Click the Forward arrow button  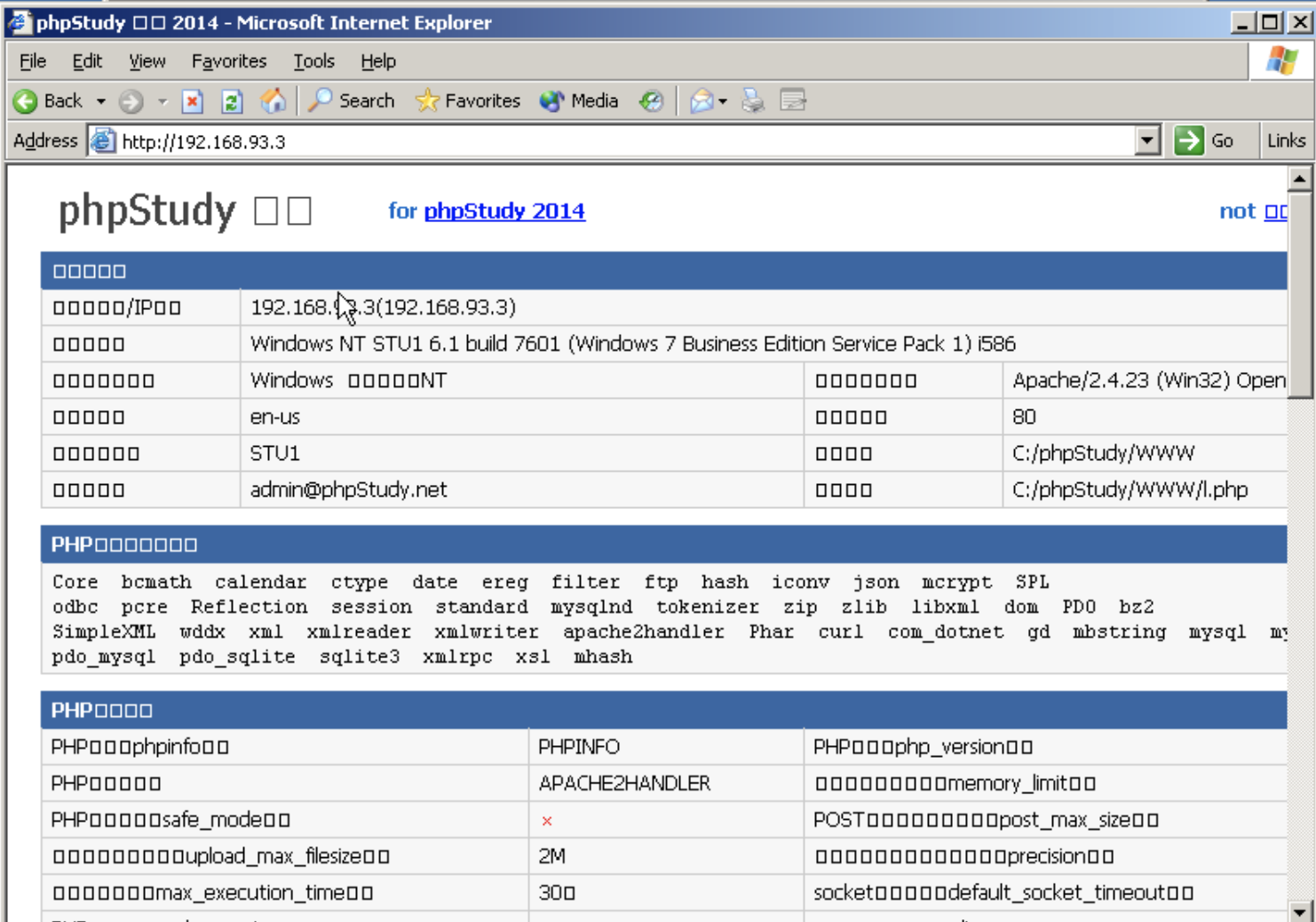pyautogui.click(x=131, y=101)
